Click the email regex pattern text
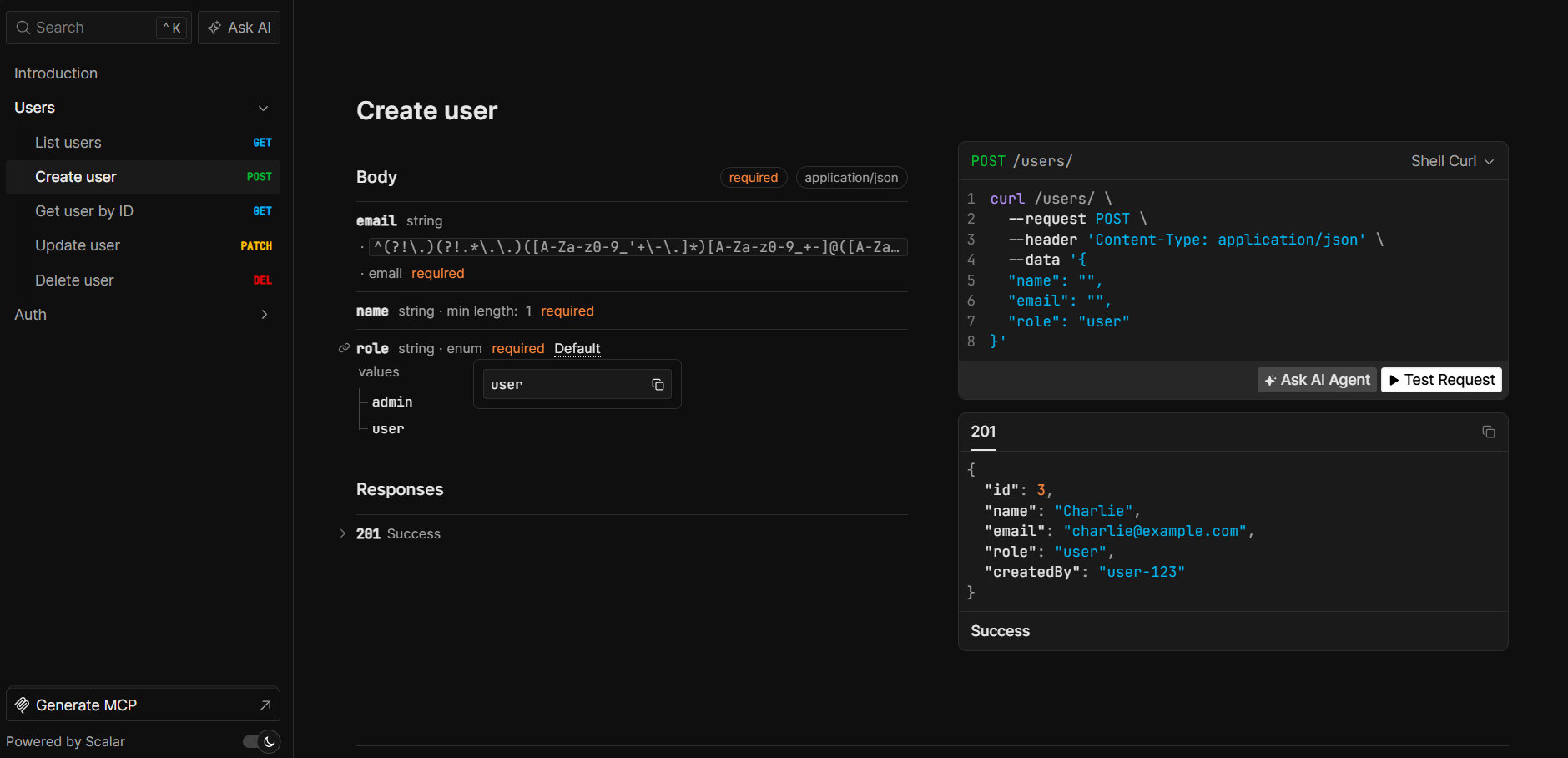Viewport: 1568px width, 758px height. point(637,247)
